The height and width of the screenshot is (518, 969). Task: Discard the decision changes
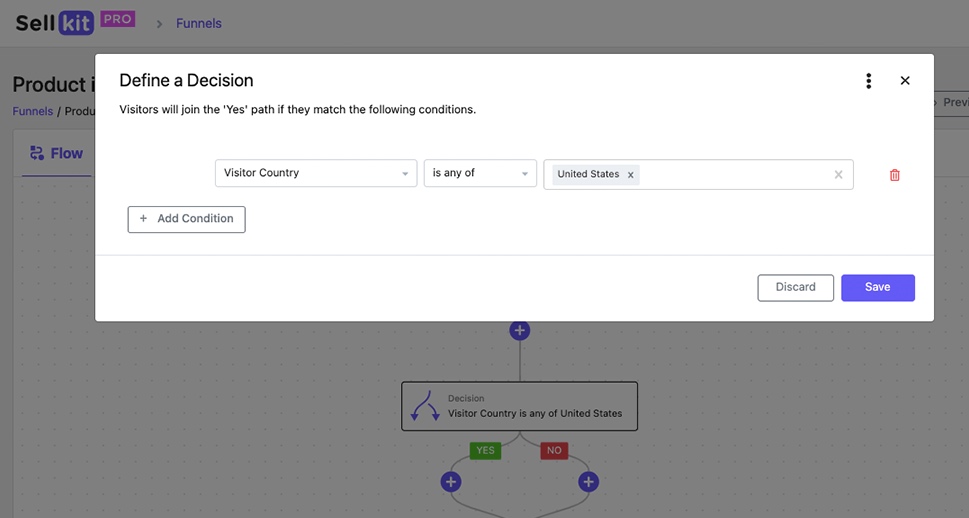tap(795, 287)
